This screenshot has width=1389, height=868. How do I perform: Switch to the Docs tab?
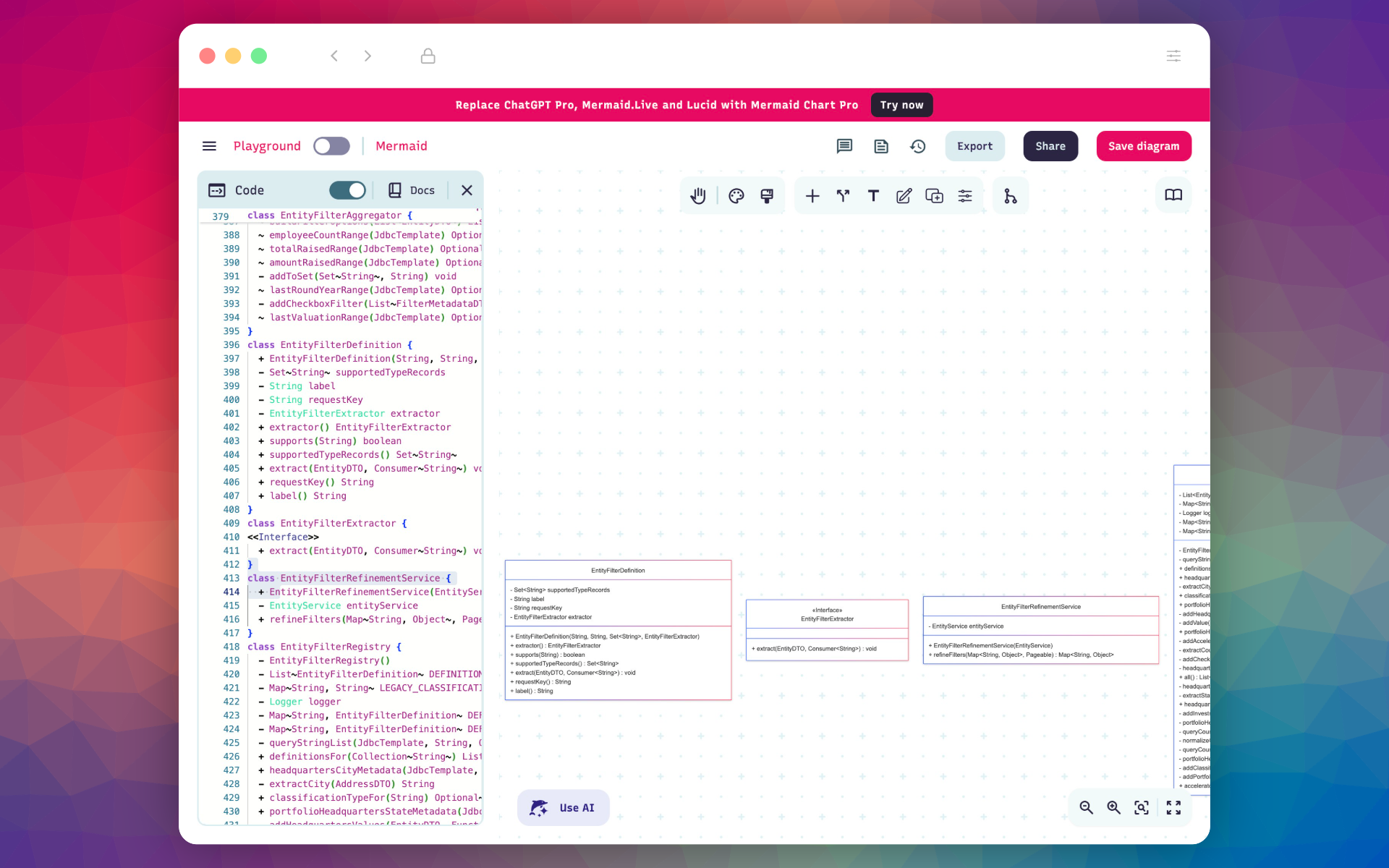(x=411, y=190)
